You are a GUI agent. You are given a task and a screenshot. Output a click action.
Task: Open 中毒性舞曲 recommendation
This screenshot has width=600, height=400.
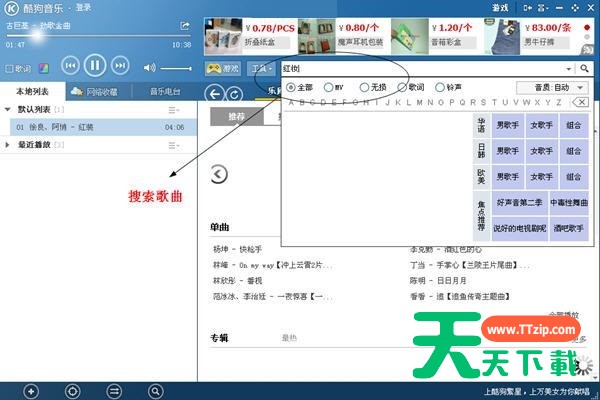coord(569,202)
